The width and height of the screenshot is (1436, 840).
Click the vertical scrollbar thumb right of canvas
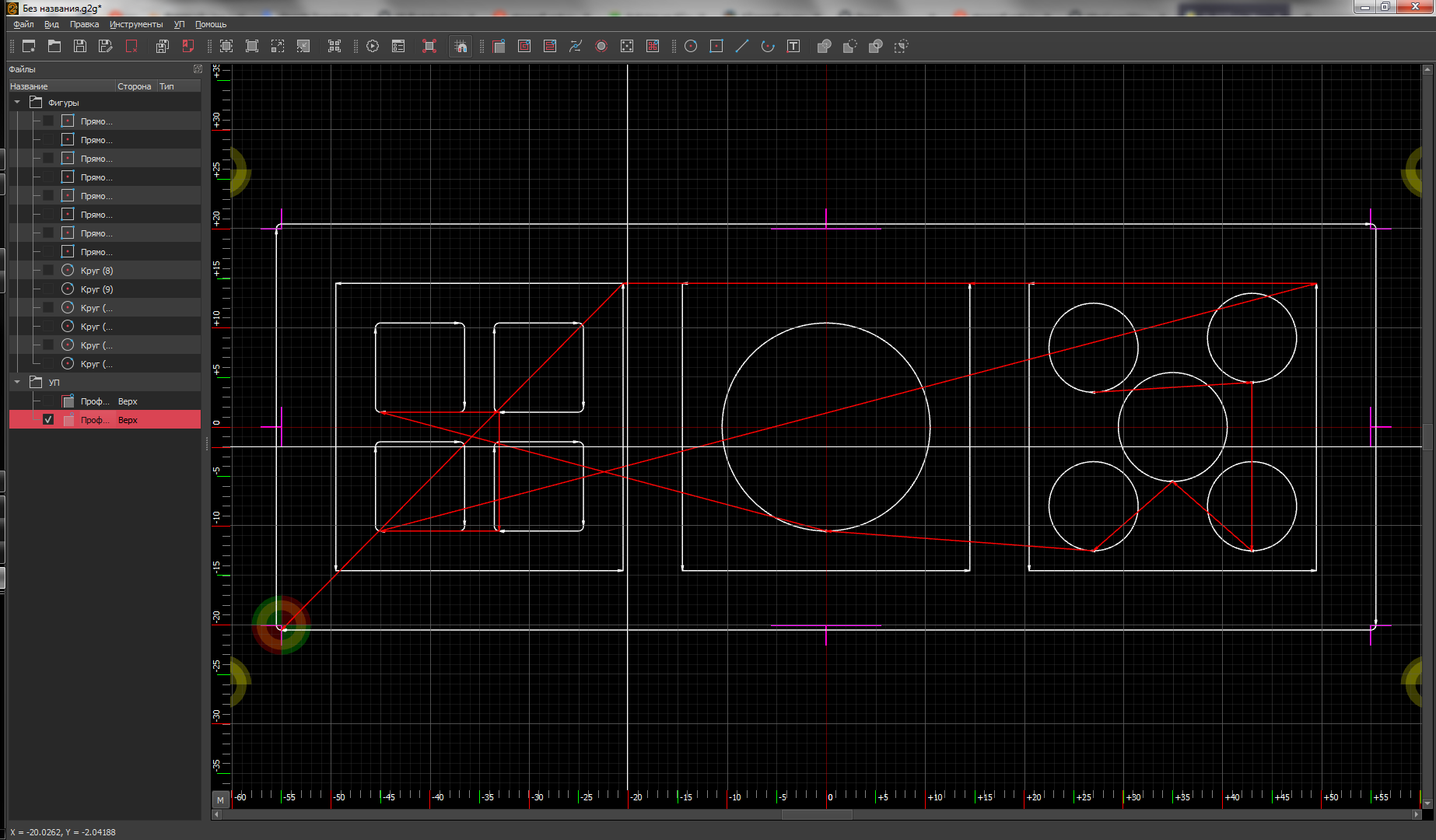click(1427, 437)
